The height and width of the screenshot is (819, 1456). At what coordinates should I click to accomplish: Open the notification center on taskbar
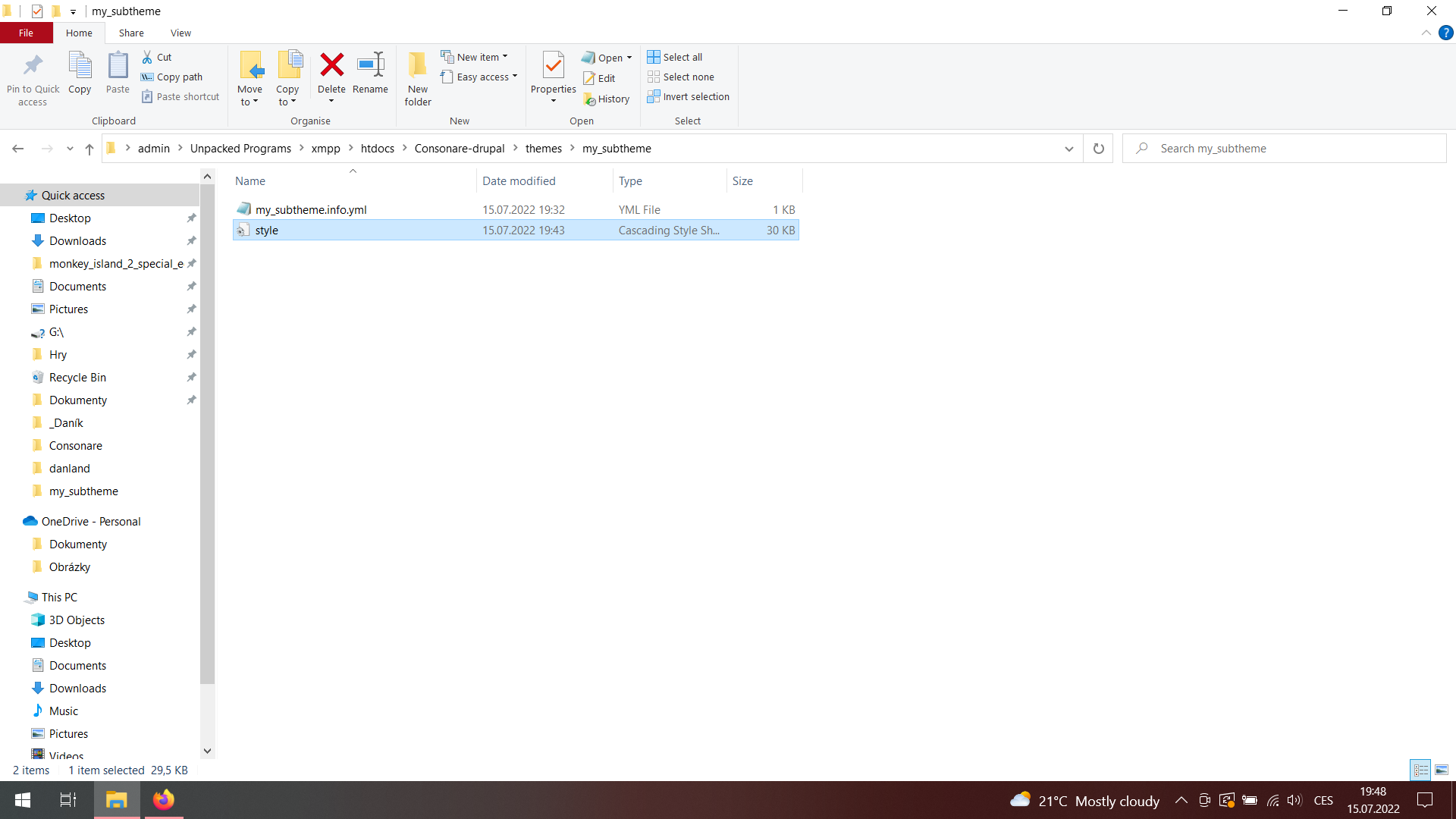1426,800
